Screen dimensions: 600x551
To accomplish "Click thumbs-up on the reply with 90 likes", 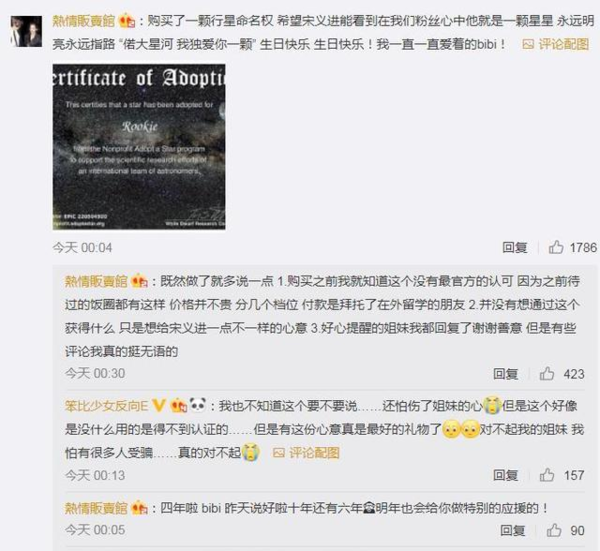I will [x=554, y=530].
